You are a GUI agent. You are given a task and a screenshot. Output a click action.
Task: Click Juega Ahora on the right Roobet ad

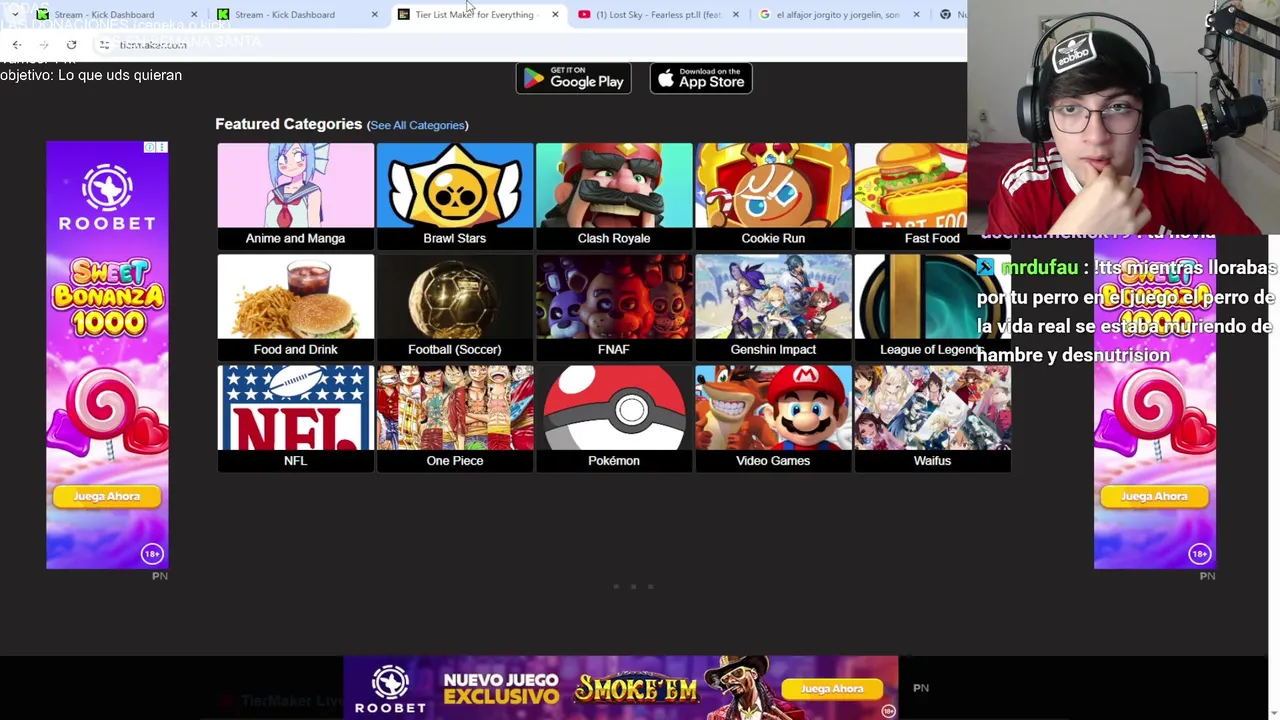(1154, 496)
